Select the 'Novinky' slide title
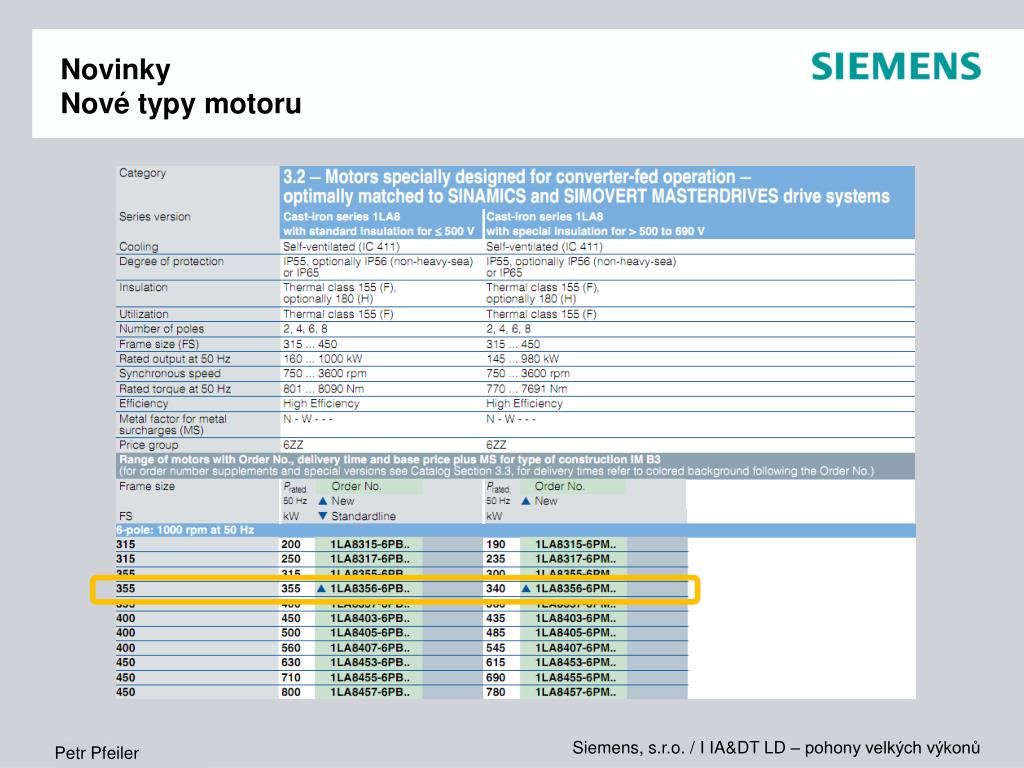The image size is (1024, 768). tap(116, 70)
